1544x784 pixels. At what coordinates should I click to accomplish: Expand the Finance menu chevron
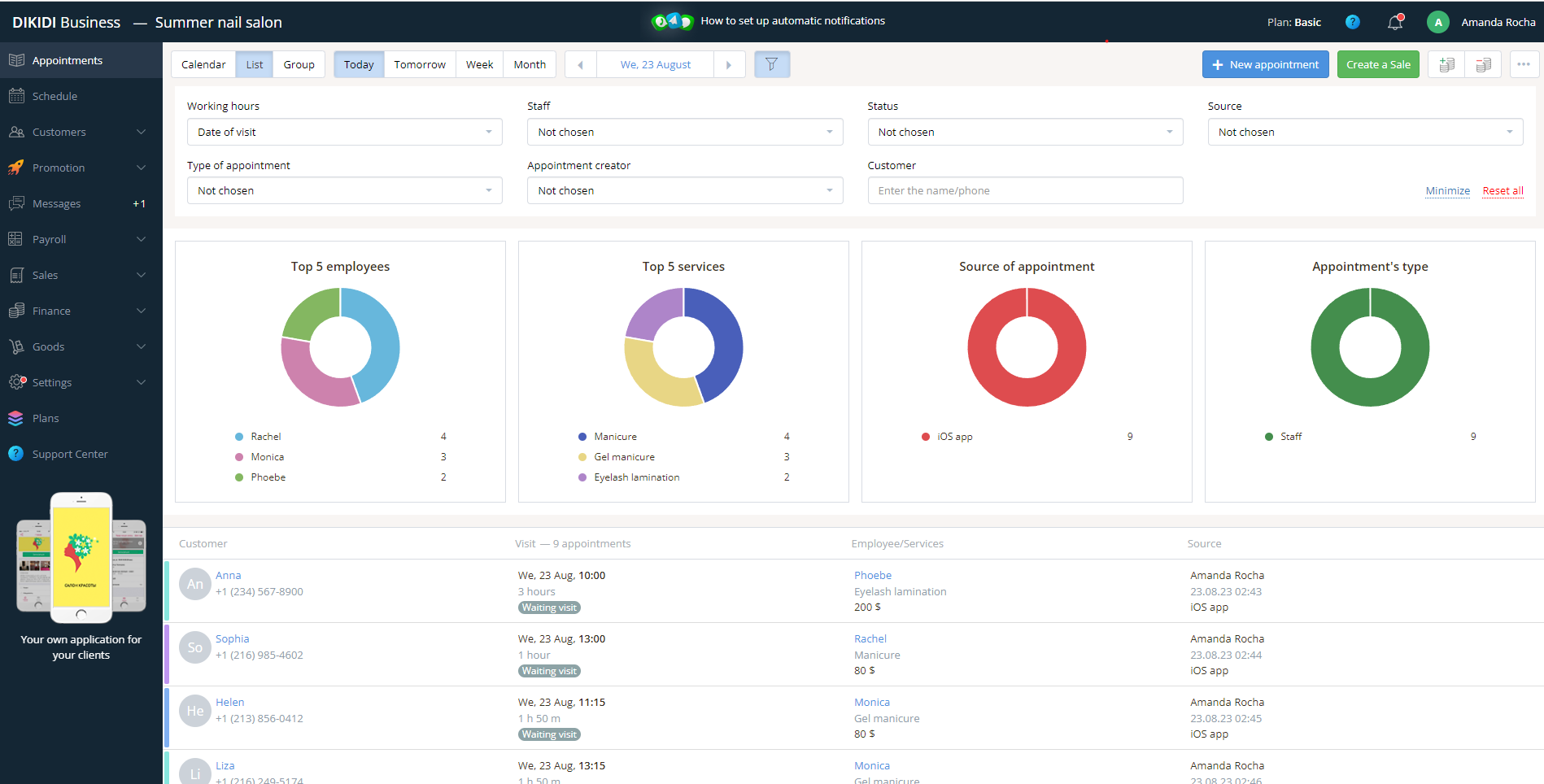coord(142,311)
